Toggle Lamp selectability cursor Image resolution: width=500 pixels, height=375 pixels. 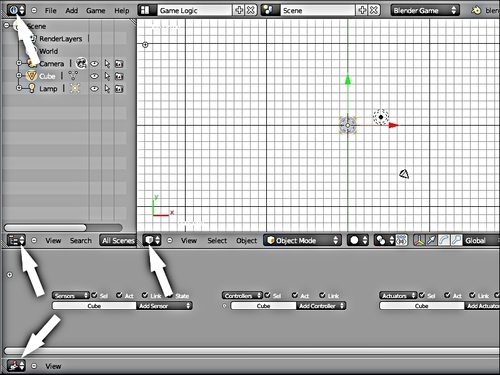pos(107,89)
